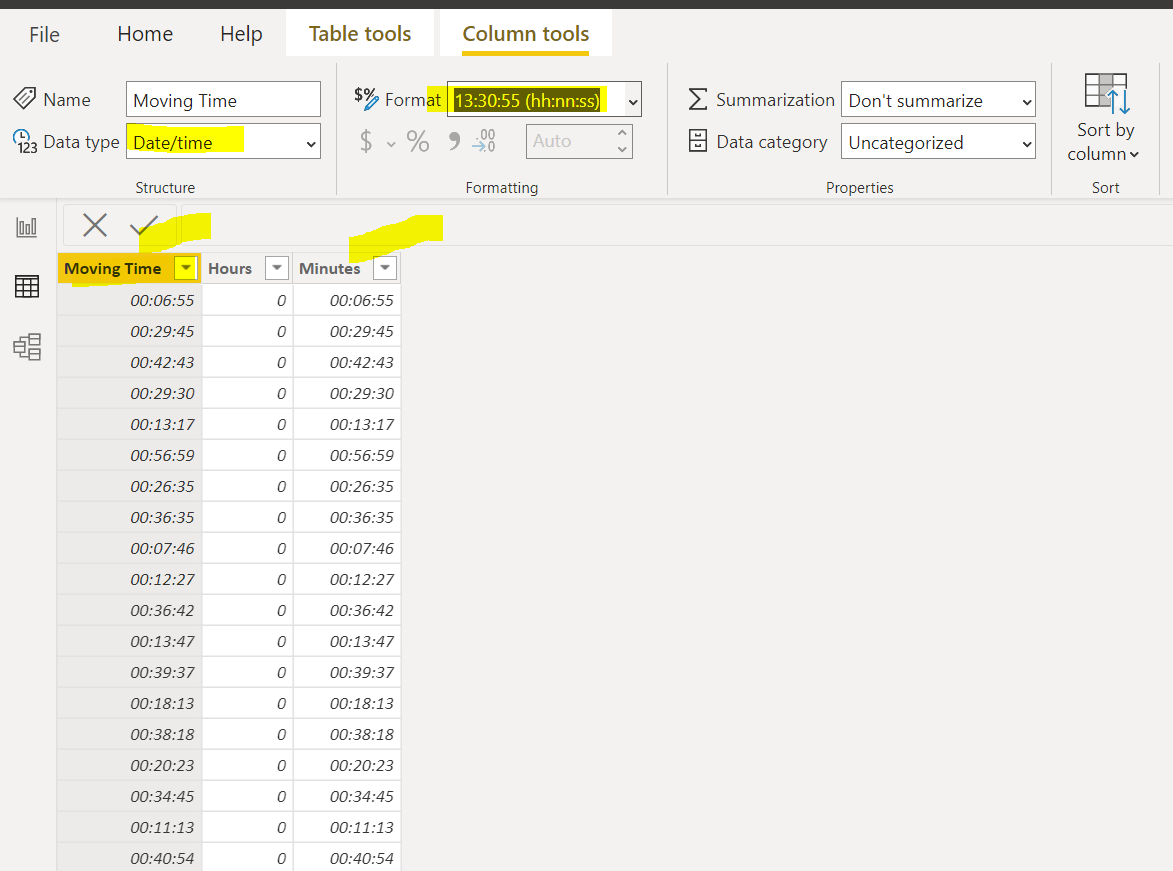The image size is (1173, 871).
Task: Switch to the Data table view icon
Action: 27,286
